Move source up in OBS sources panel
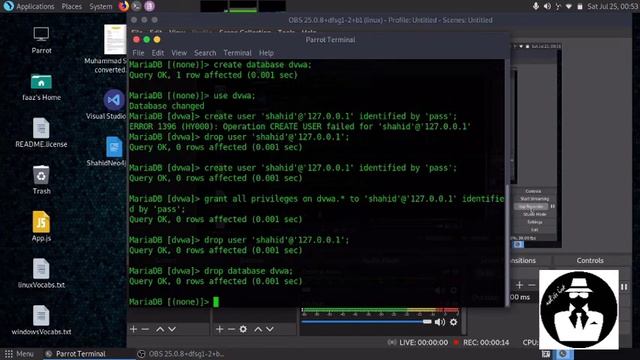This screenshot has height=360, width=640. (x=258, y=329)
